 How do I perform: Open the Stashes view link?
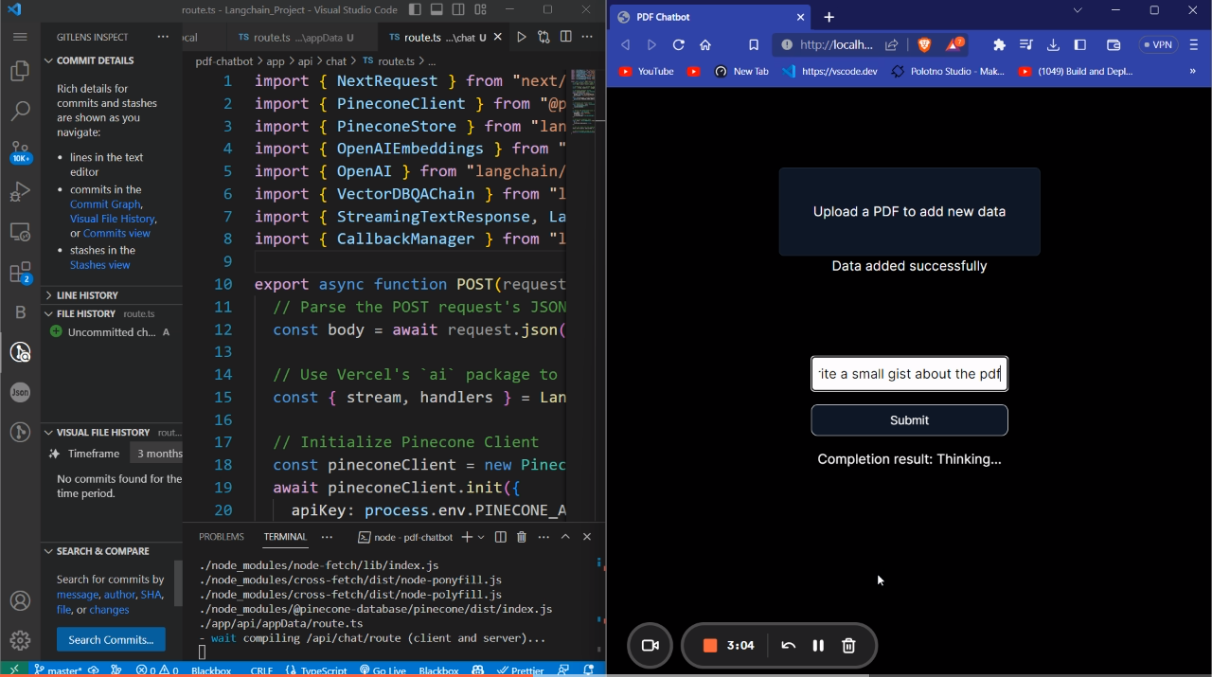point(100,265)
